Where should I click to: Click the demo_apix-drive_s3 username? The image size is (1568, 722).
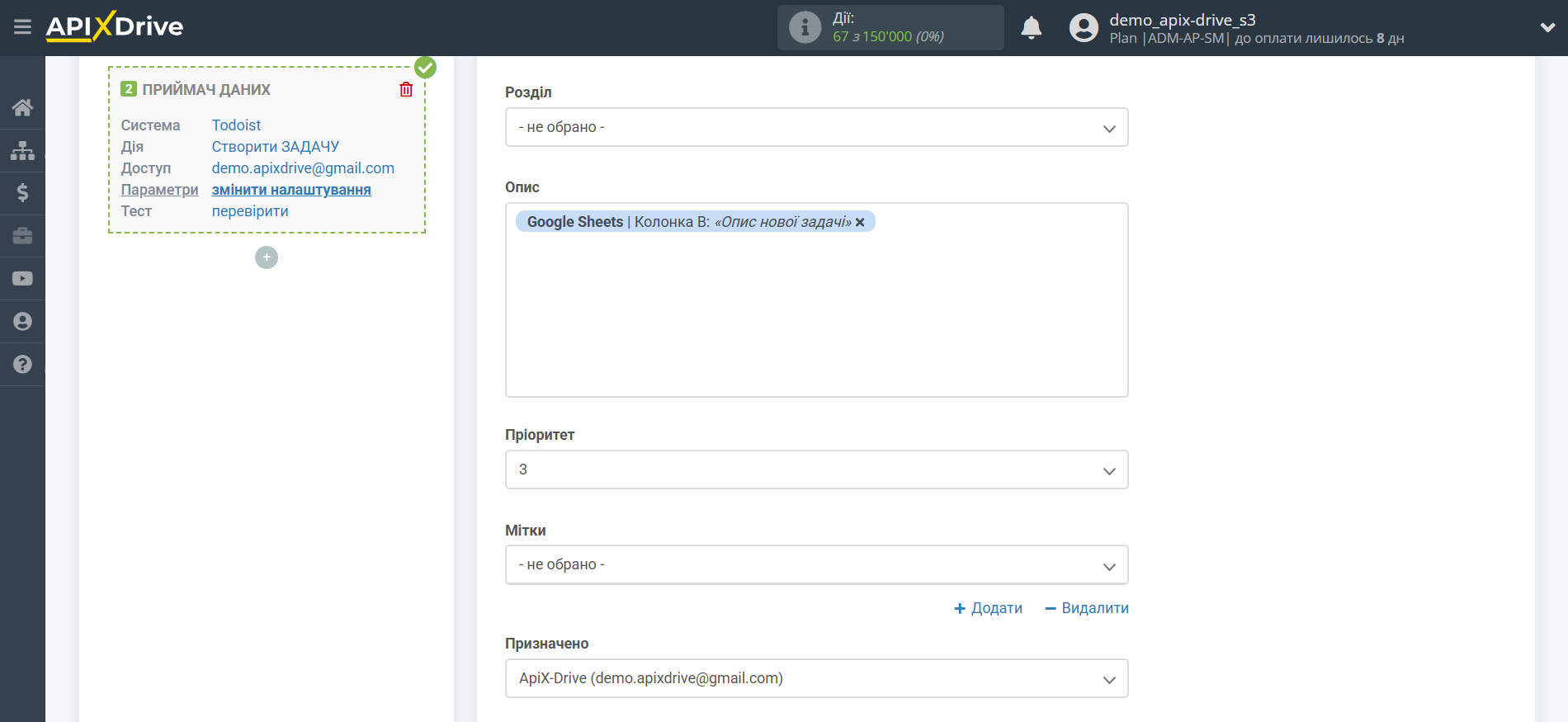[1182, 20]
